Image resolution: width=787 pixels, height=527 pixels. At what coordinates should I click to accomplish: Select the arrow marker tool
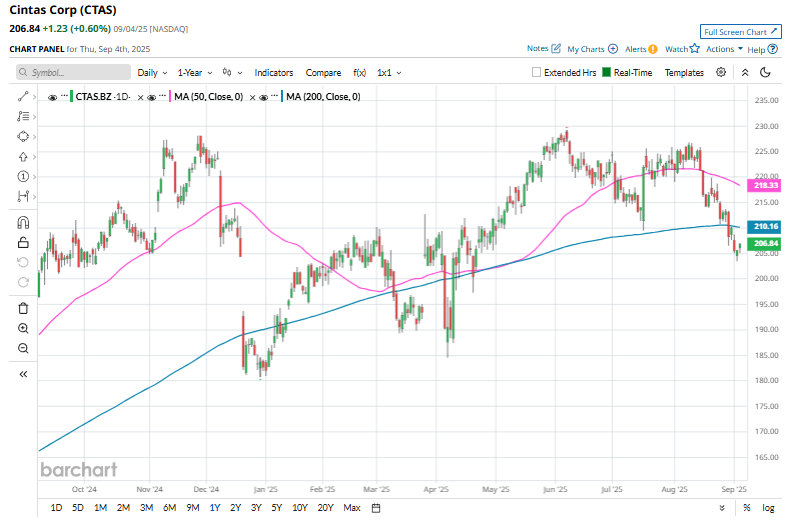click(23, 157)
